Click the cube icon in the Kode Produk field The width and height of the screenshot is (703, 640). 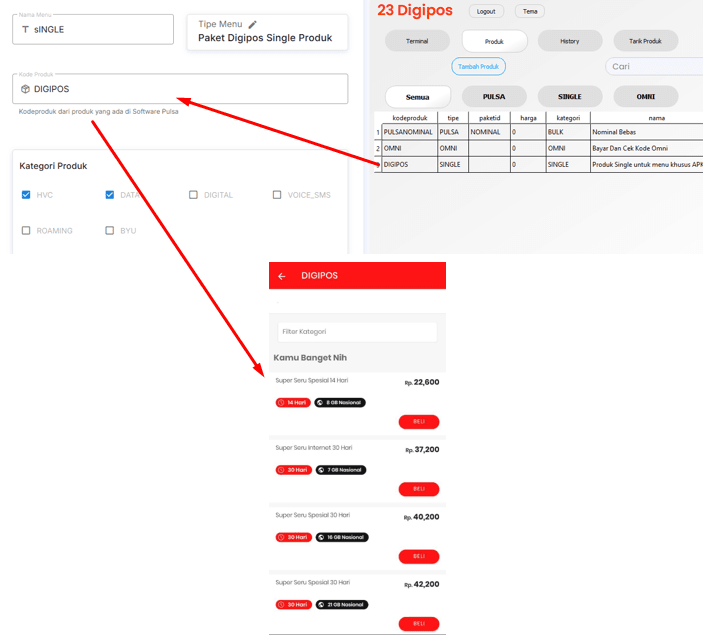[x=25, y=89]
